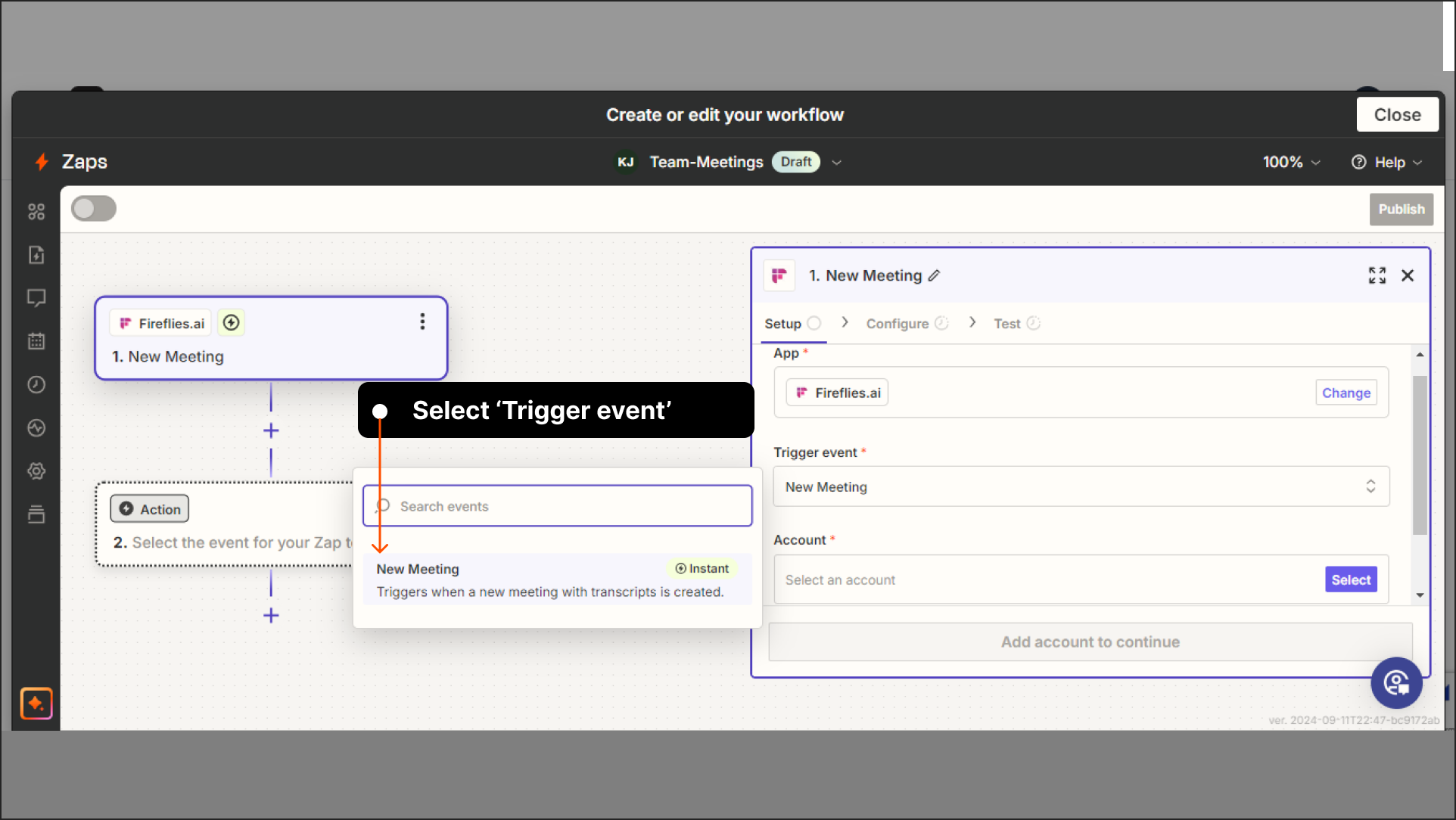1456x820 pixels.
Task: Click the instant trigger bolt icon on step
Action: [x=232, y=323]
